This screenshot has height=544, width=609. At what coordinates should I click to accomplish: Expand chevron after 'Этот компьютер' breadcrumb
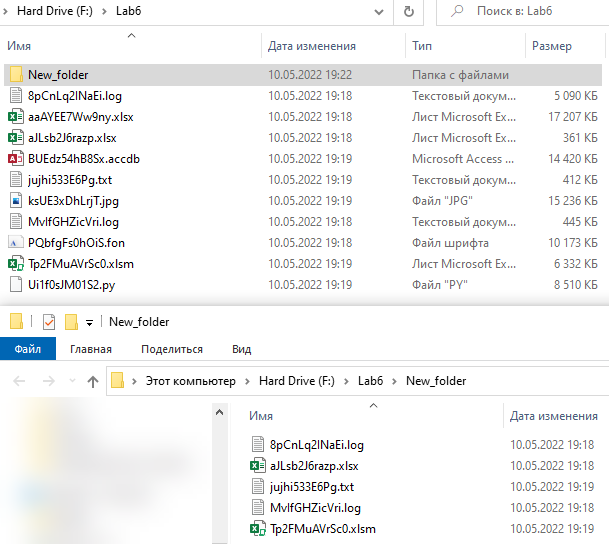(247, 381)
